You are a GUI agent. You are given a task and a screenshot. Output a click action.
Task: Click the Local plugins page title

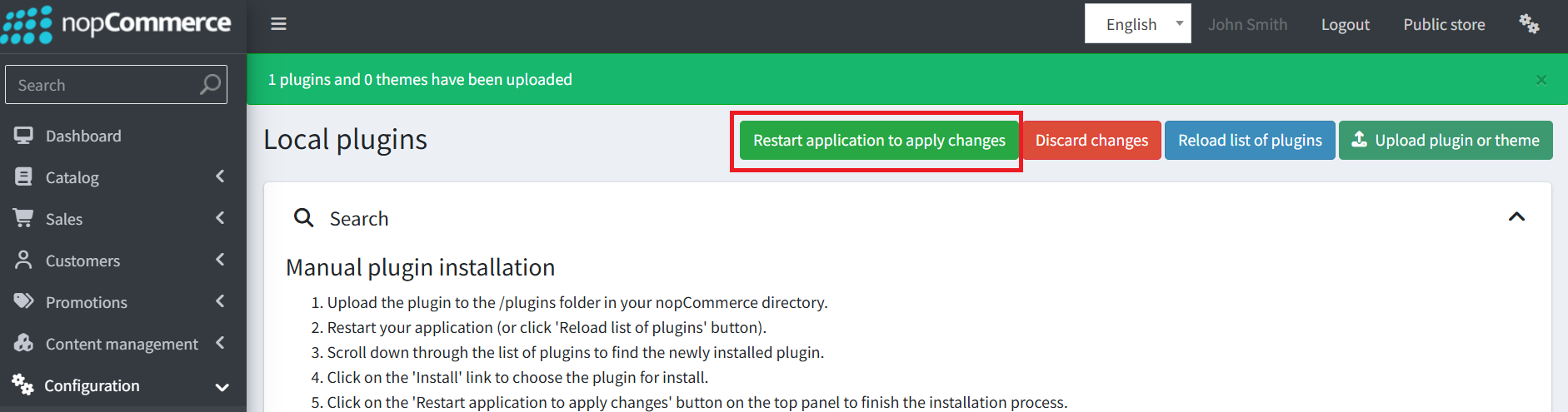[x=345, y=140]
